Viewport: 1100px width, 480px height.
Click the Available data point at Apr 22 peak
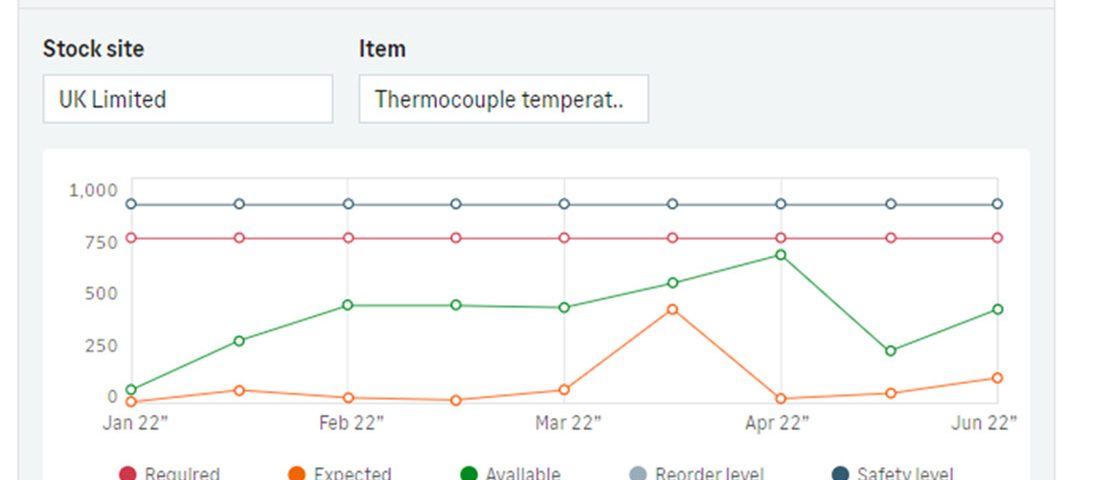tap(781, 255)
